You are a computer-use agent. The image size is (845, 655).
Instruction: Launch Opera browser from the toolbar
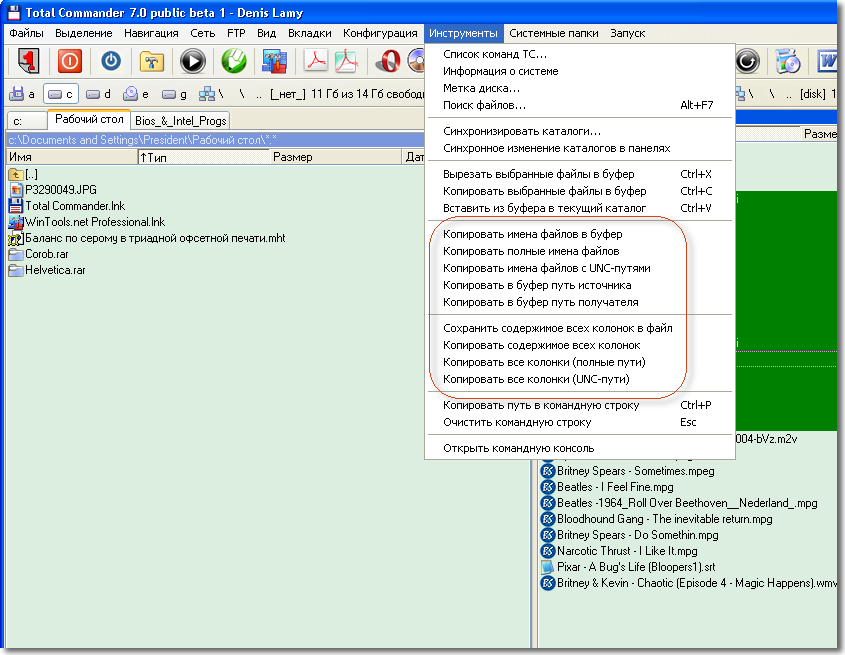pos(387,61)
